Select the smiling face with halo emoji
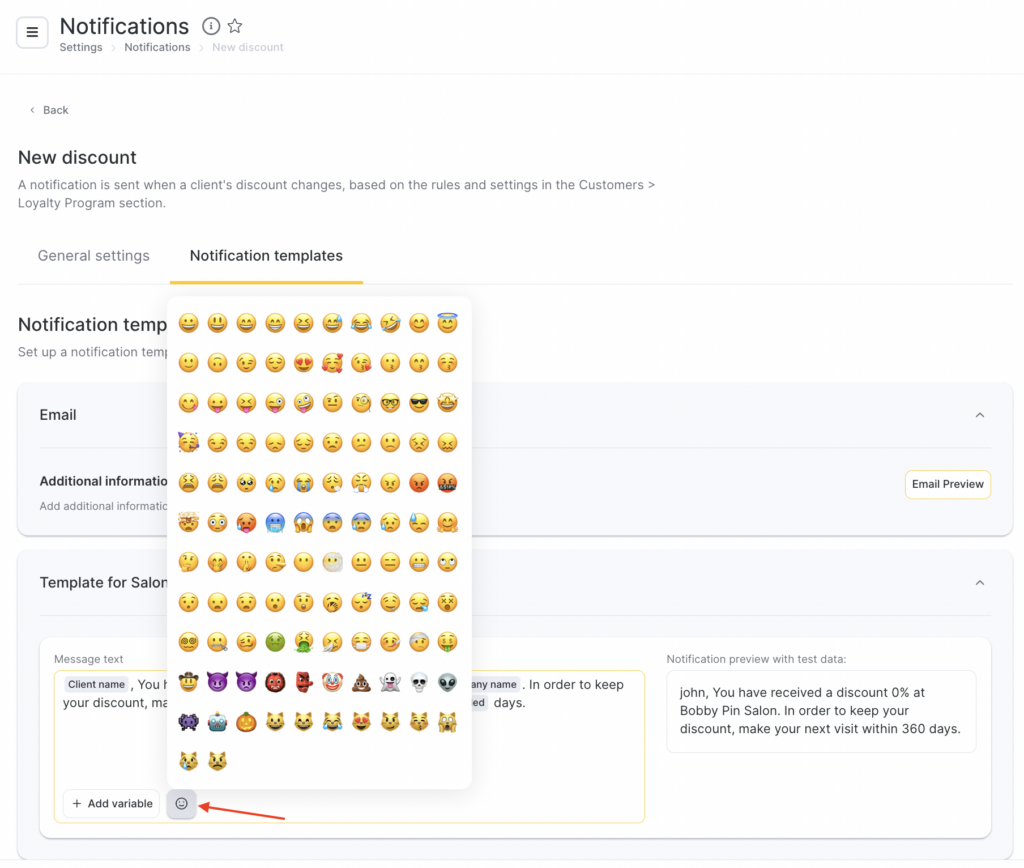Screen dimensions: 1024x868 447,323
